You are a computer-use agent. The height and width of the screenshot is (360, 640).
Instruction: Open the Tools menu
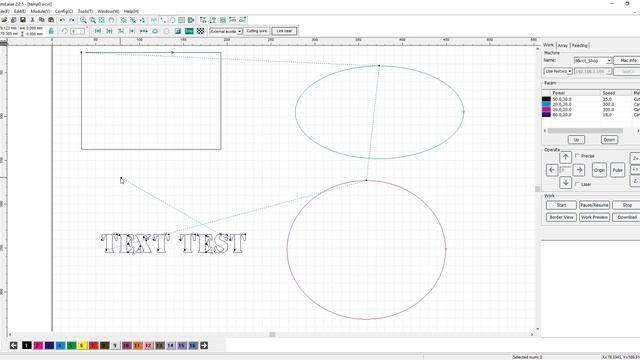pos(85,11)
